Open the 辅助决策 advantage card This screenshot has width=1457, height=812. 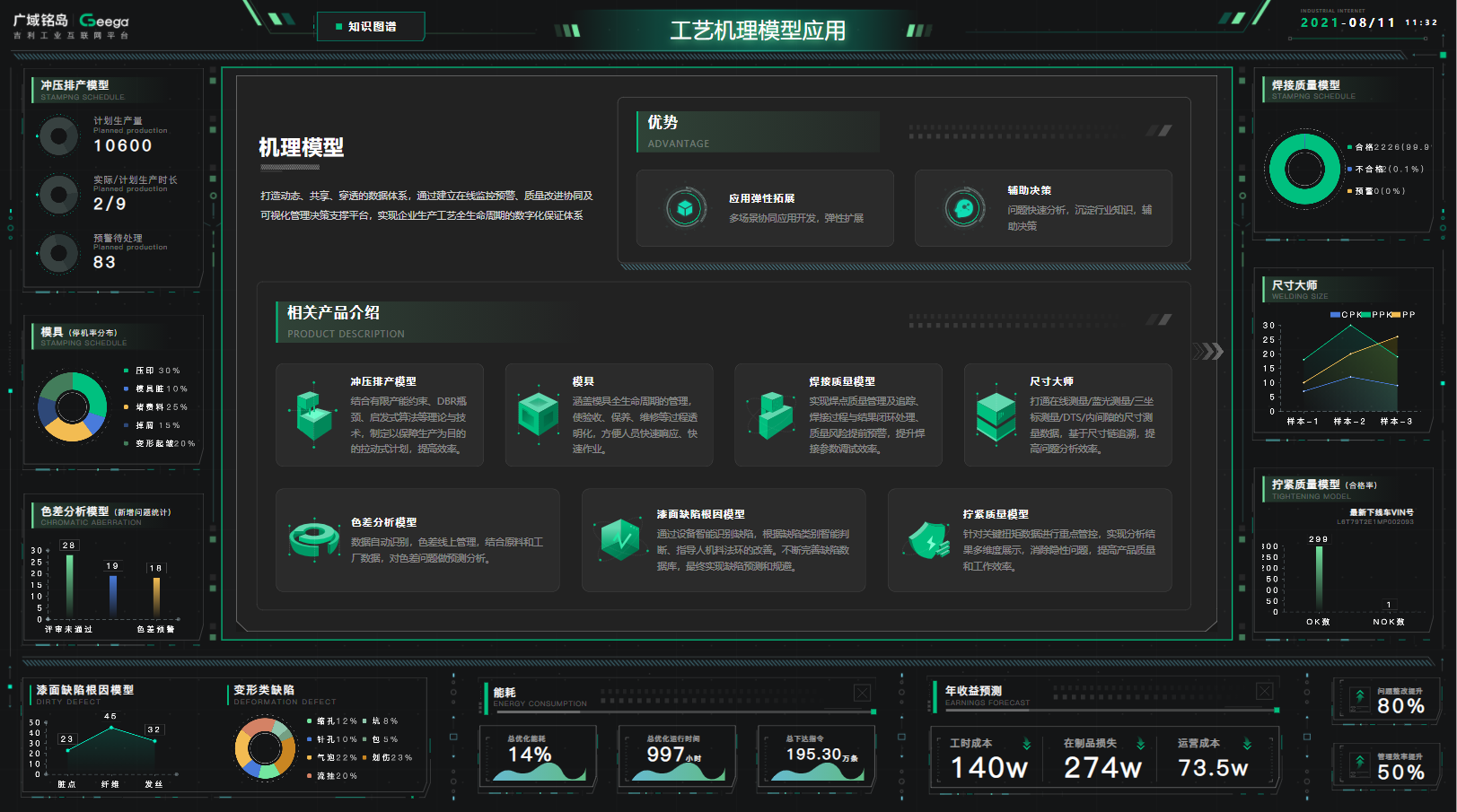[x=1043, y=208]
